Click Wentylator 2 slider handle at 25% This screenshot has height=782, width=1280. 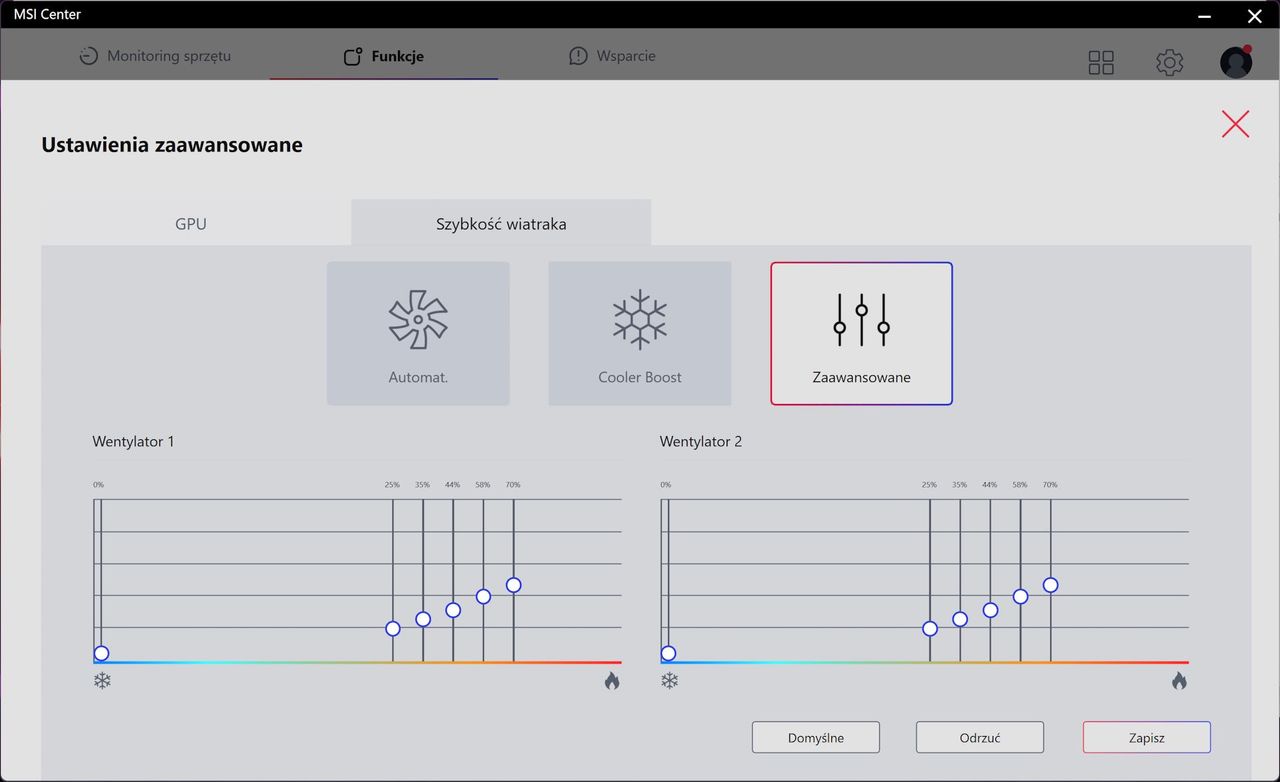click(x=930, y=629)
